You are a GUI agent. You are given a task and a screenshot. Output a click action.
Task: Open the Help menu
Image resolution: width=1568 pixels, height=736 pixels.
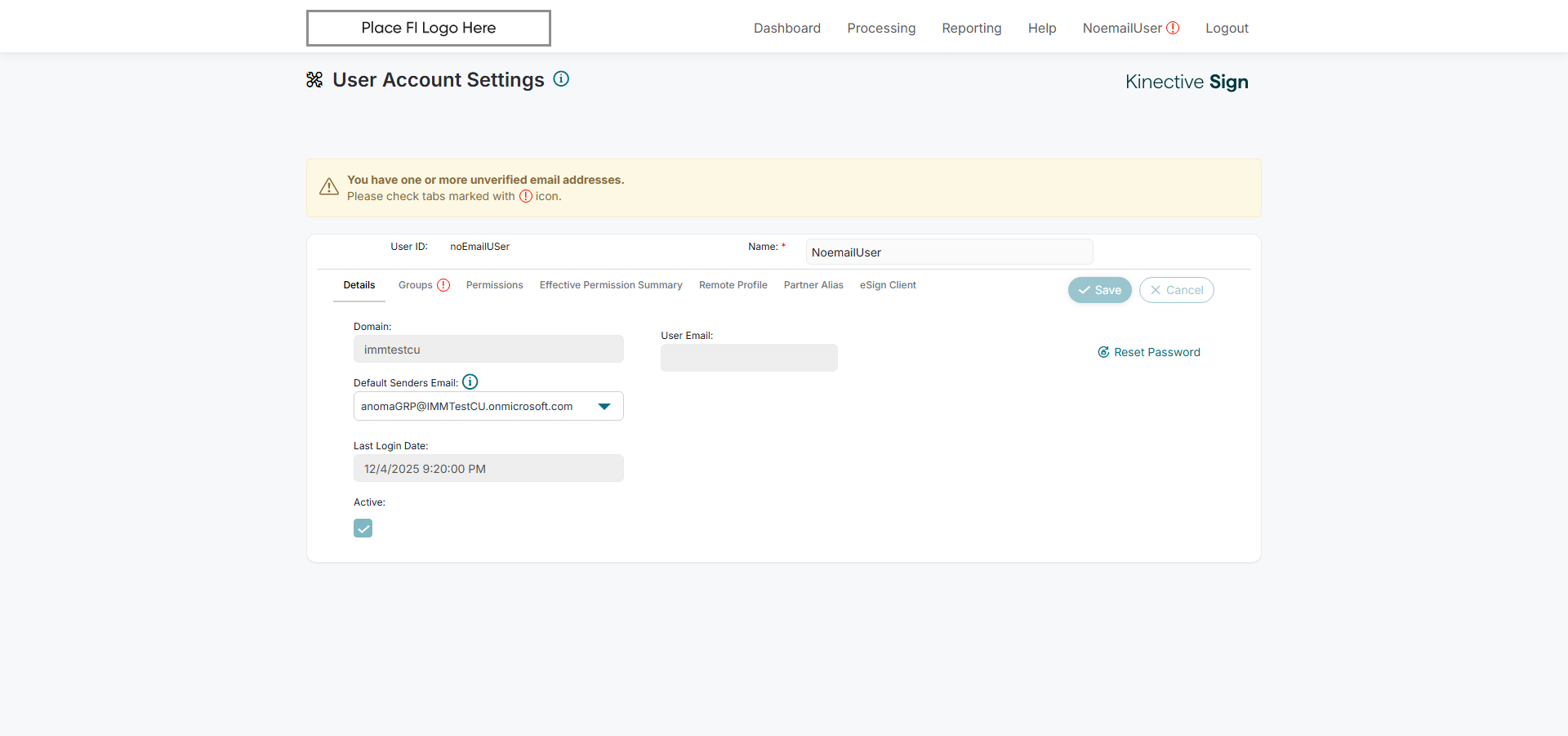coord(1042,28)
